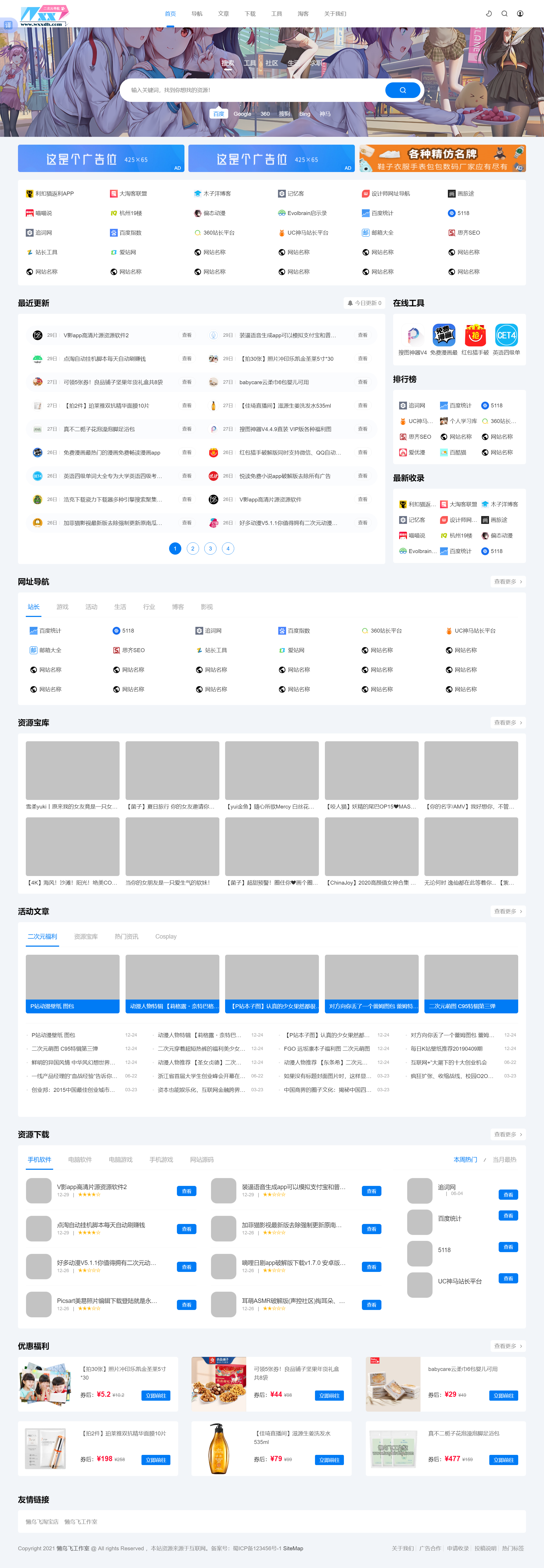The height and width of the screenshot is (1568, 544).
Task: Open the user account icon in header
Action: point(520,13)
